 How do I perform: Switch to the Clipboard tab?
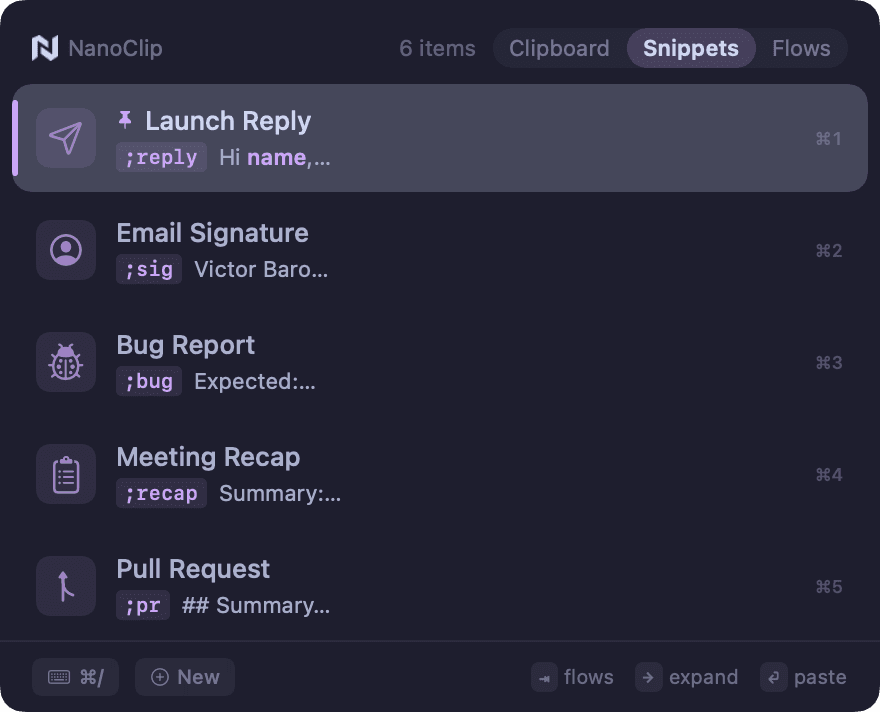pyautogui.click(x=559, y=48)
